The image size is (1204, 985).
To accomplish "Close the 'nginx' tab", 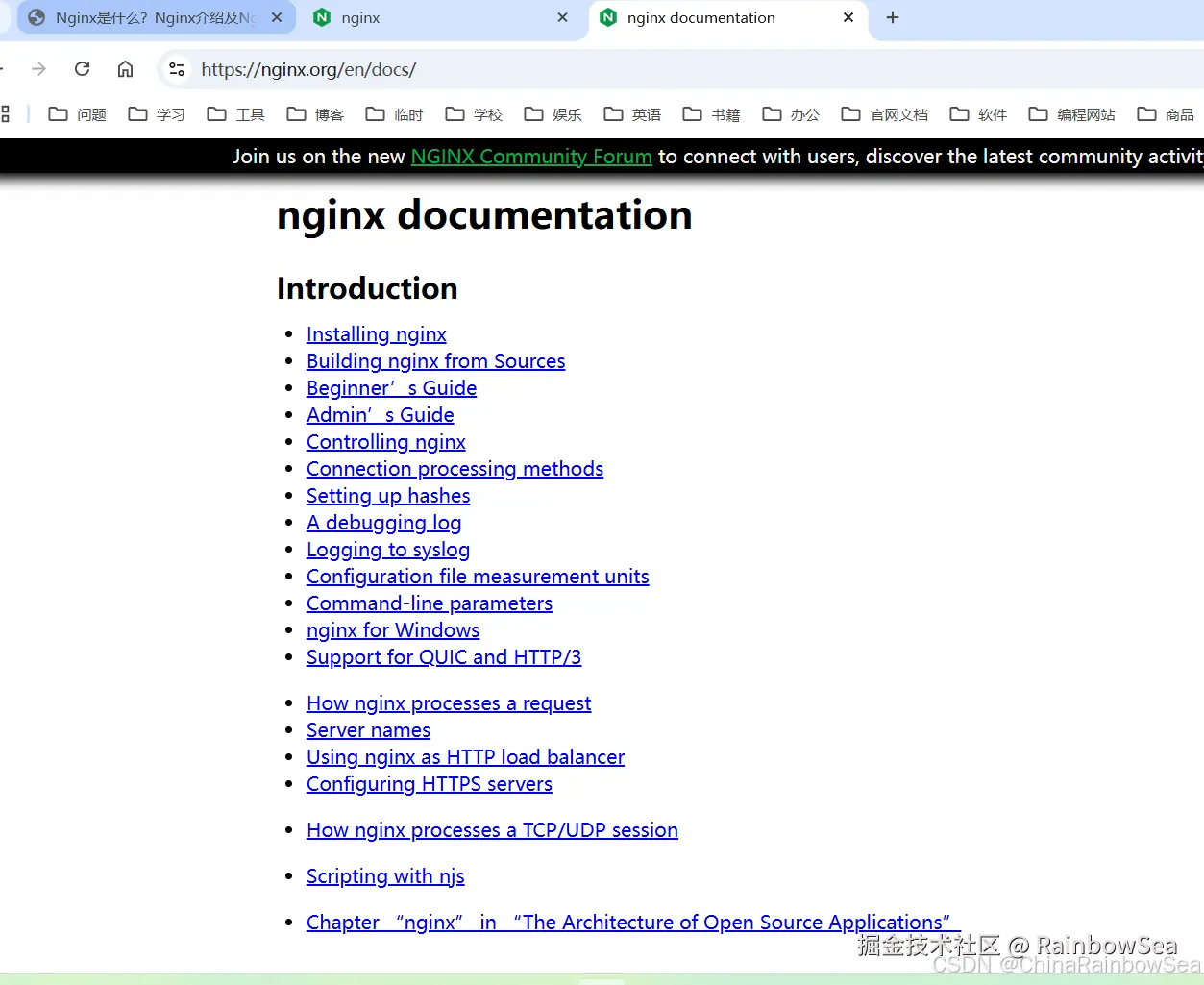I will pyautogui.click(x=563, y=17).
